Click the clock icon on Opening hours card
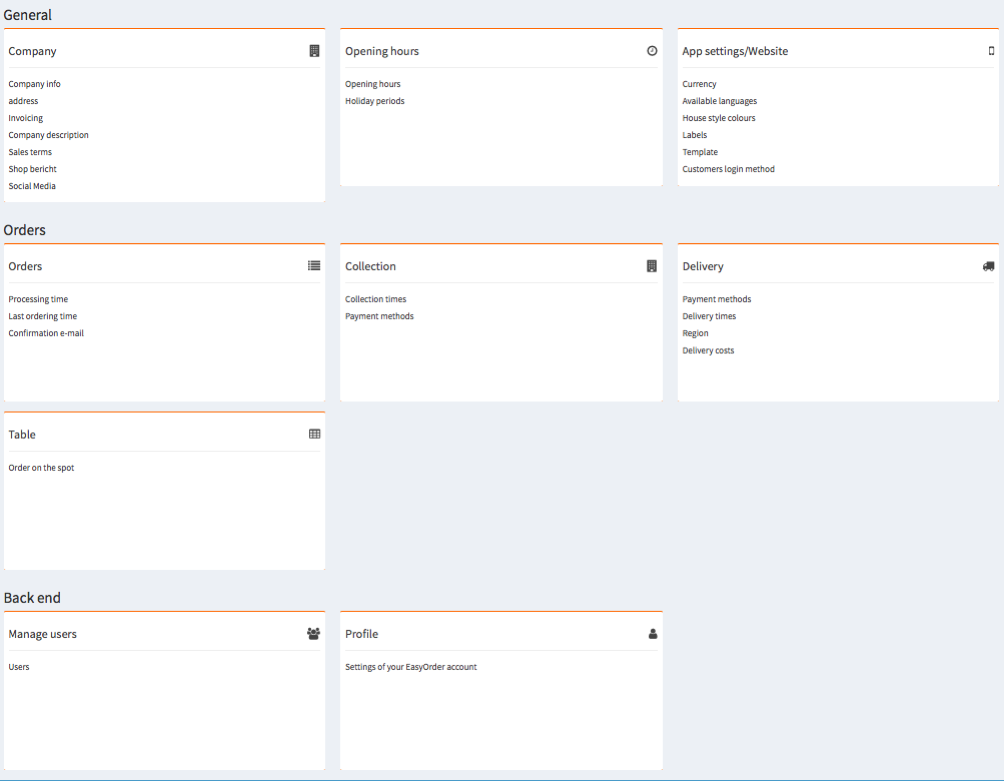 click(x=652, y=49)
